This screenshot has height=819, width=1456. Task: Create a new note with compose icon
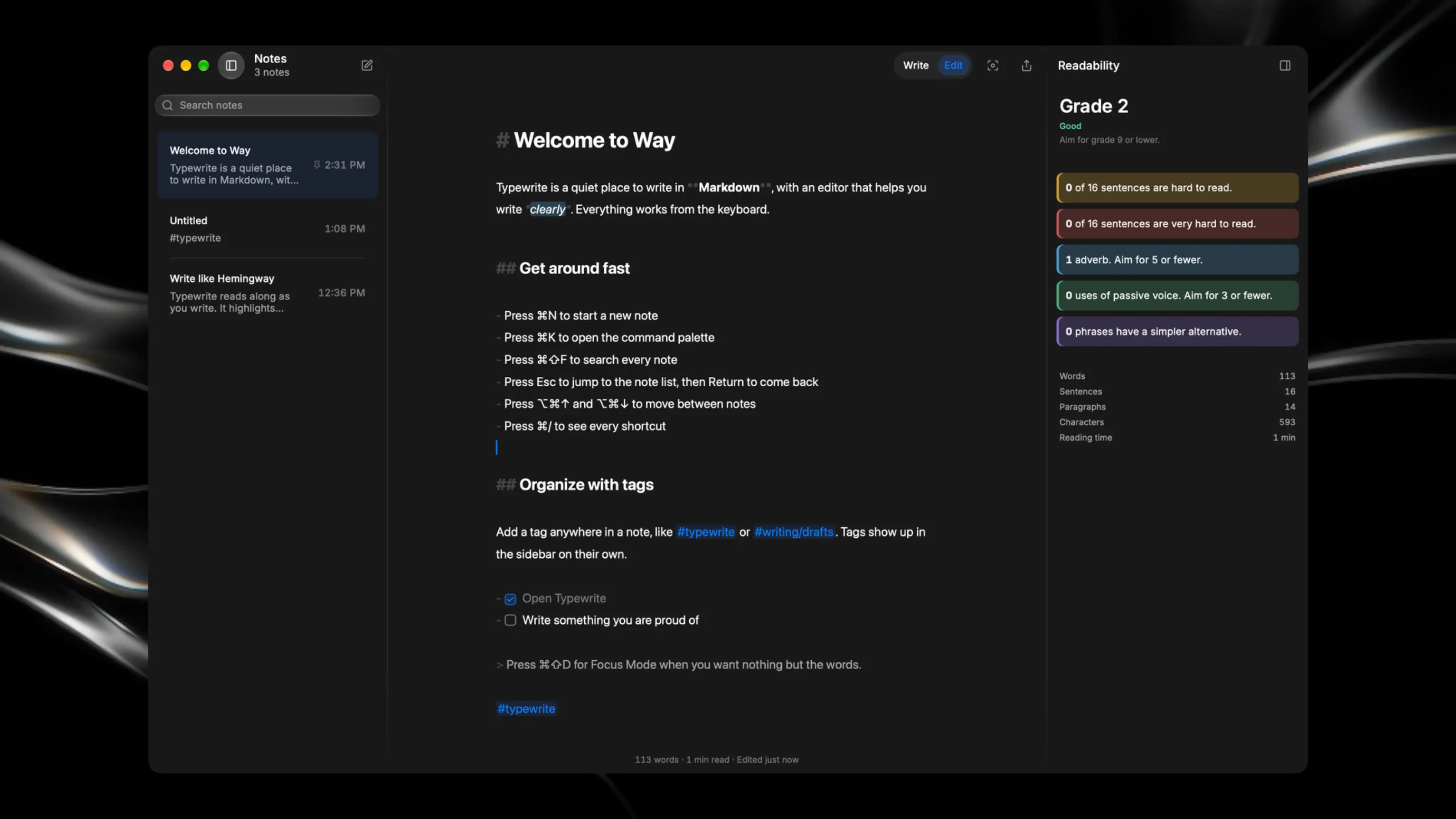367,66
